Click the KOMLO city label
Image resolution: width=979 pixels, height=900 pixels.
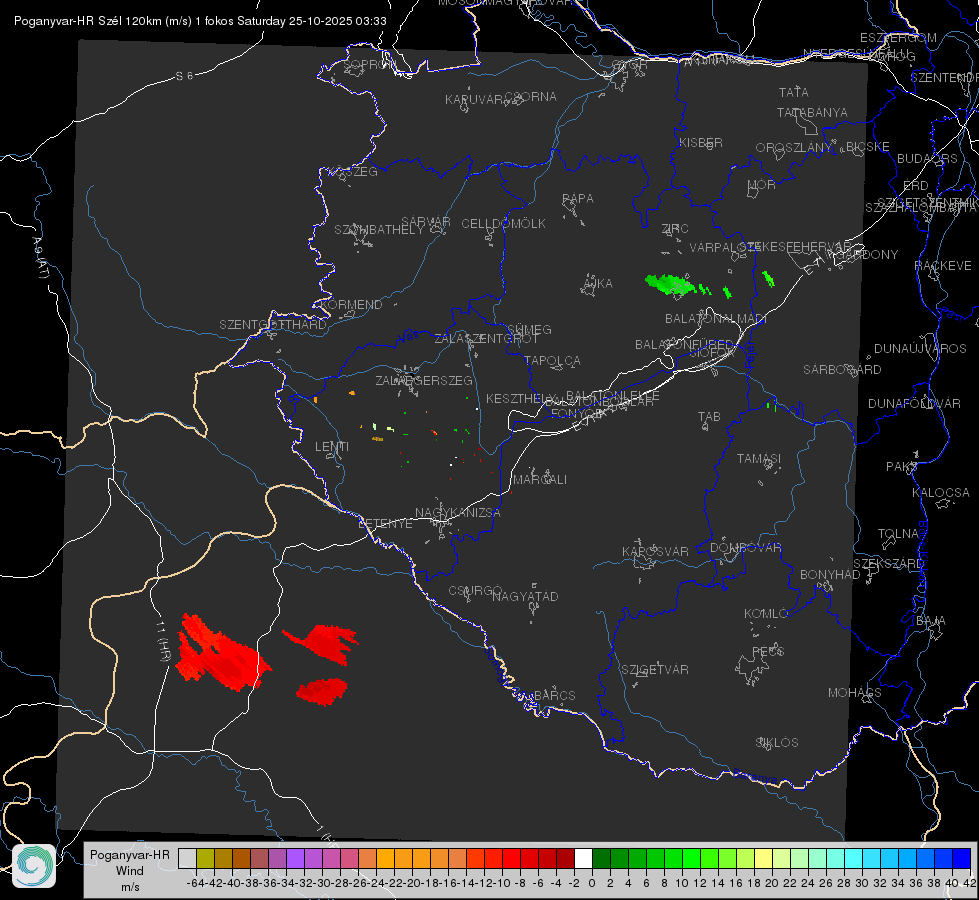[766, 614]
